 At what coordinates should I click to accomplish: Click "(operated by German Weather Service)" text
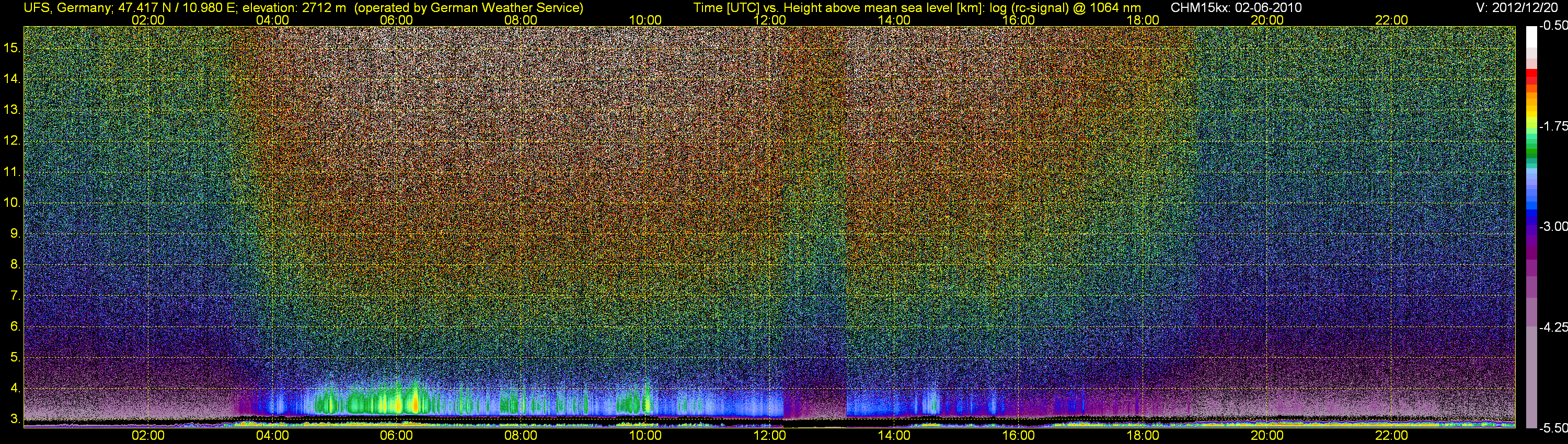[468, 8]
